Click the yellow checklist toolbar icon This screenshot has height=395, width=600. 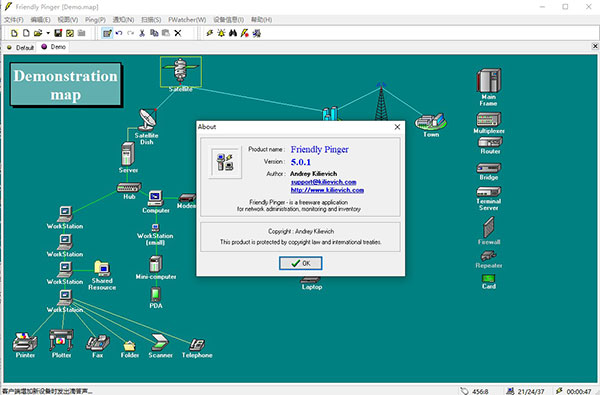[70, 33]
